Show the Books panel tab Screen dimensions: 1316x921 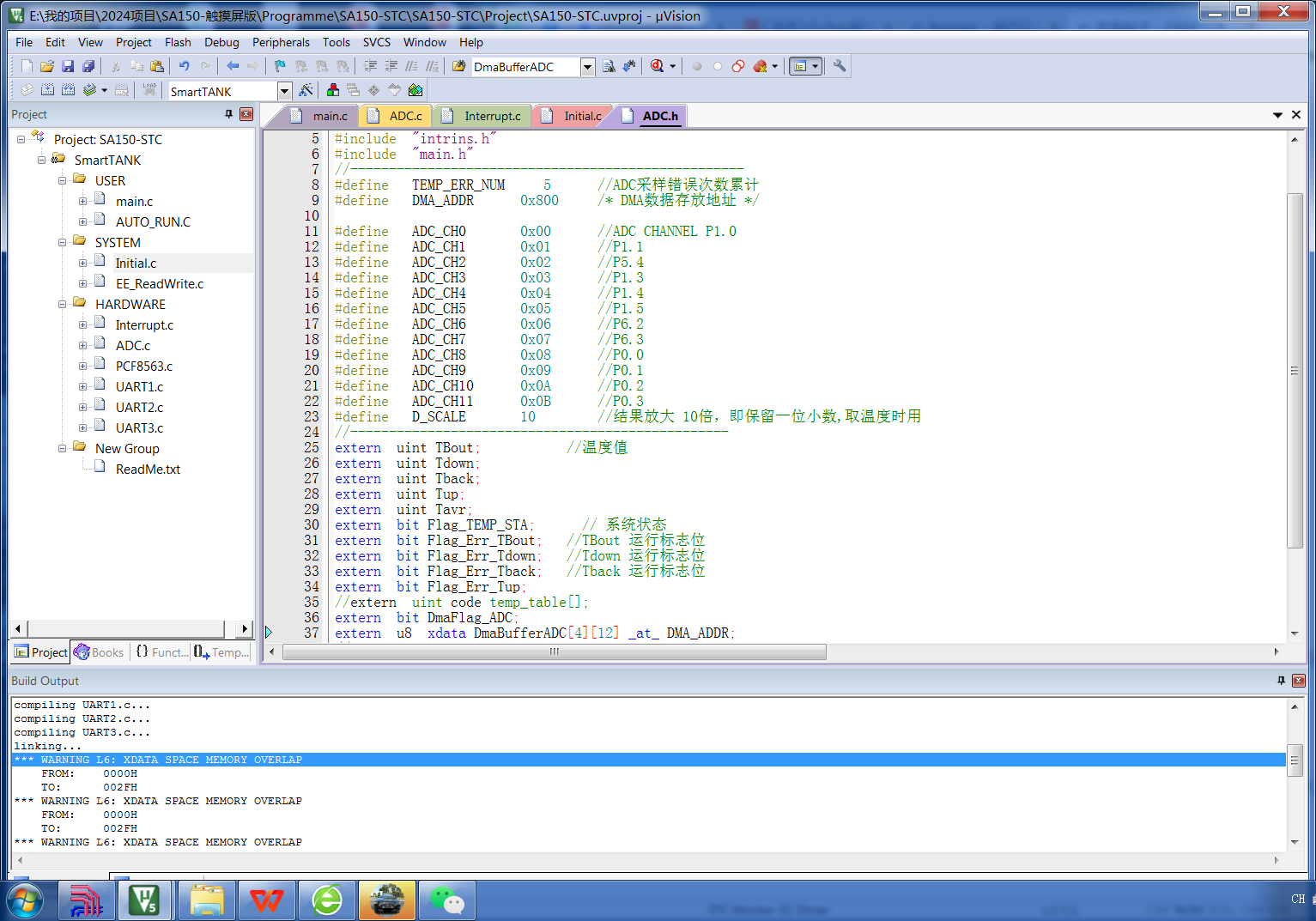pos(100,652)
